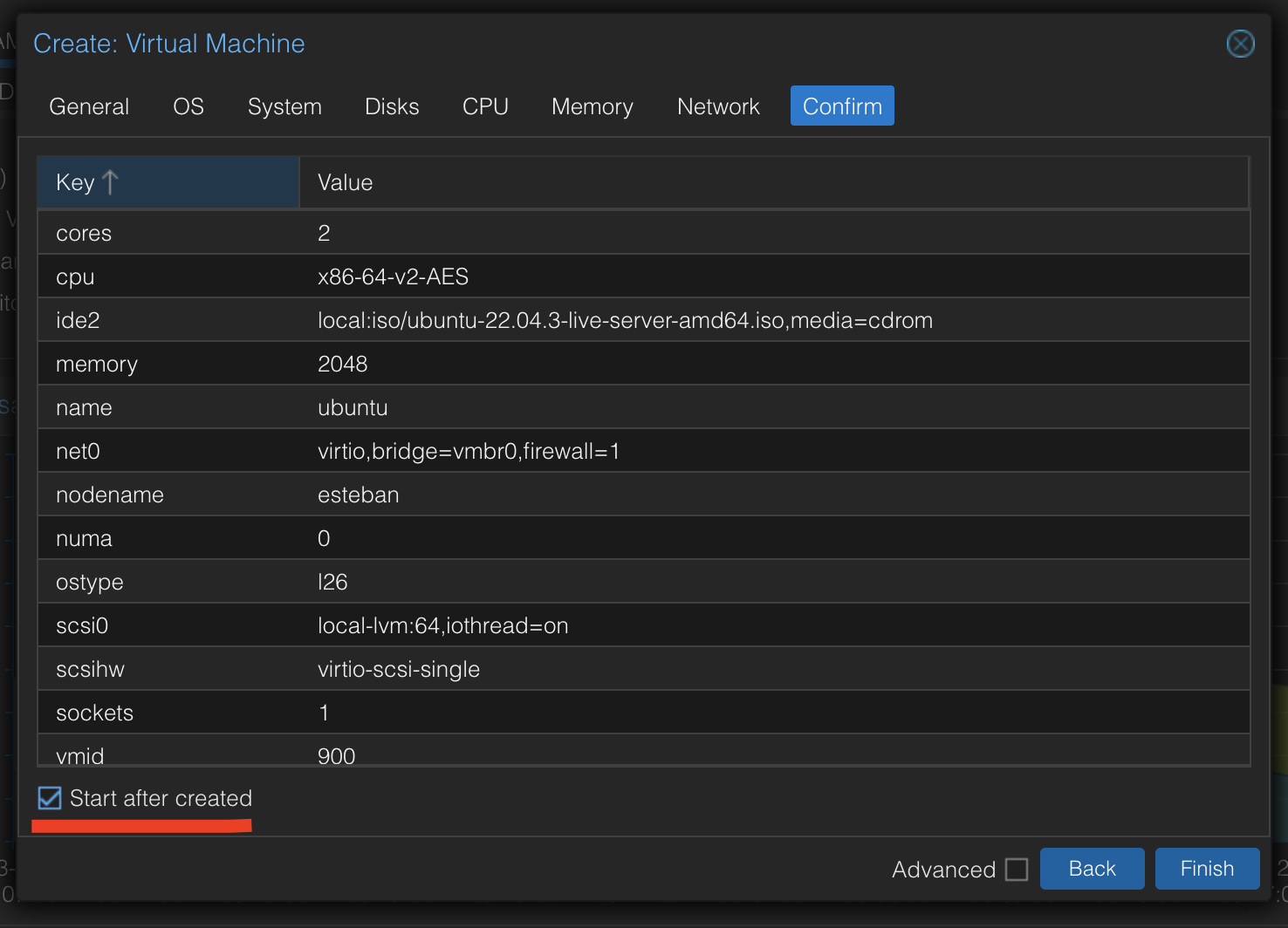Click the memory value 2048
Image resolution: width=1288 pixels, height=928 pixels.
[x=342, y=364]
